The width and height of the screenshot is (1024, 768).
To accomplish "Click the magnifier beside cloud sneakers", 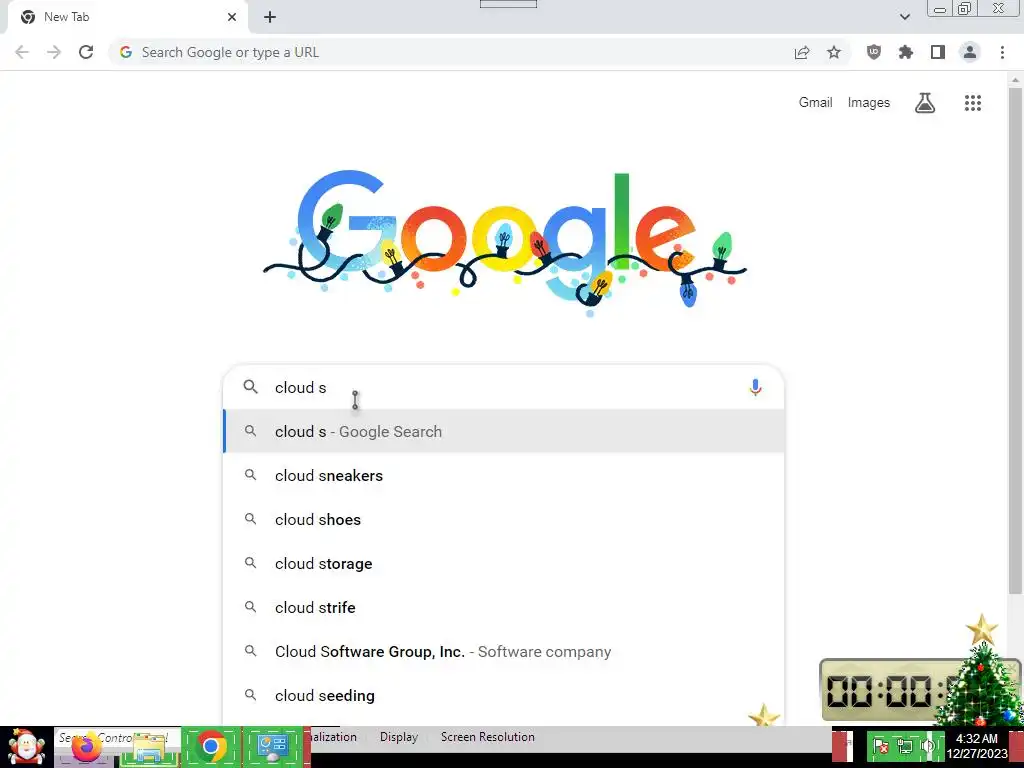I will pyautogui.click(x=251, y=475).
